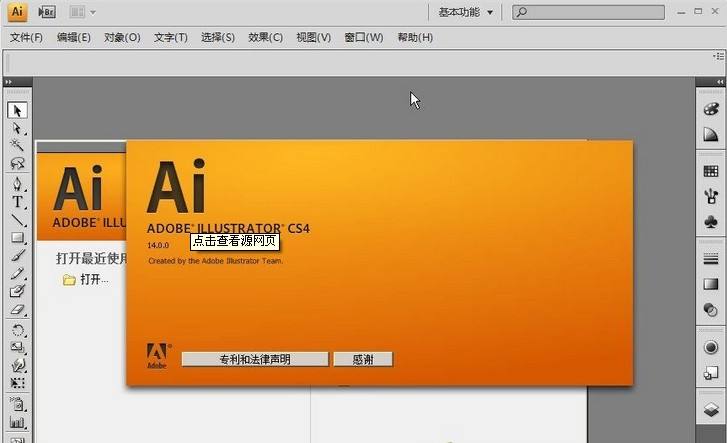Screen dimensions: 727x443
Task: Open the Swatches panel
Action: pyautogui.click(x=711, y=171)
